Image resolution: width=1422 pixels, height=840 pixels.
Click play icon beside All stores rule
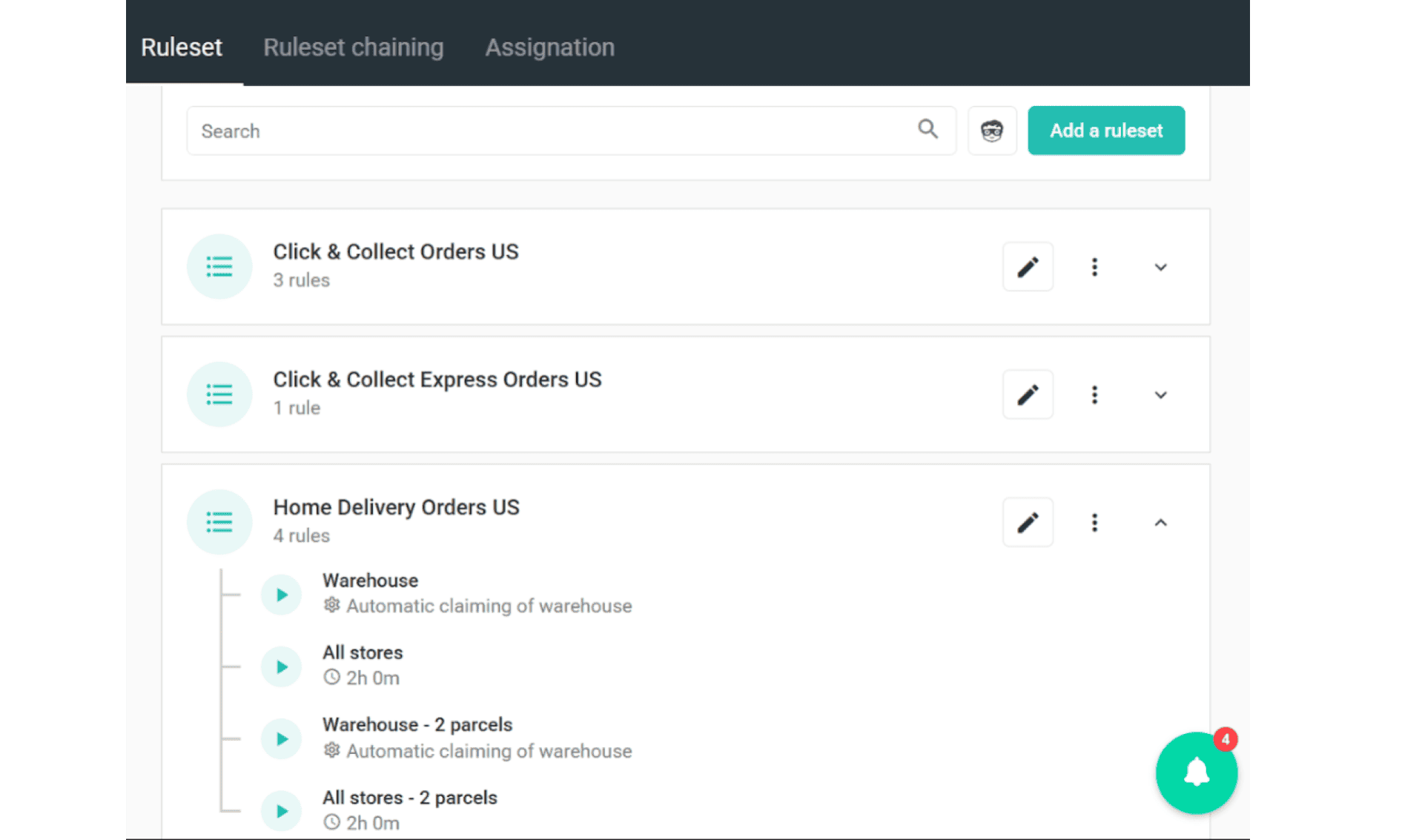click(282, 667)
